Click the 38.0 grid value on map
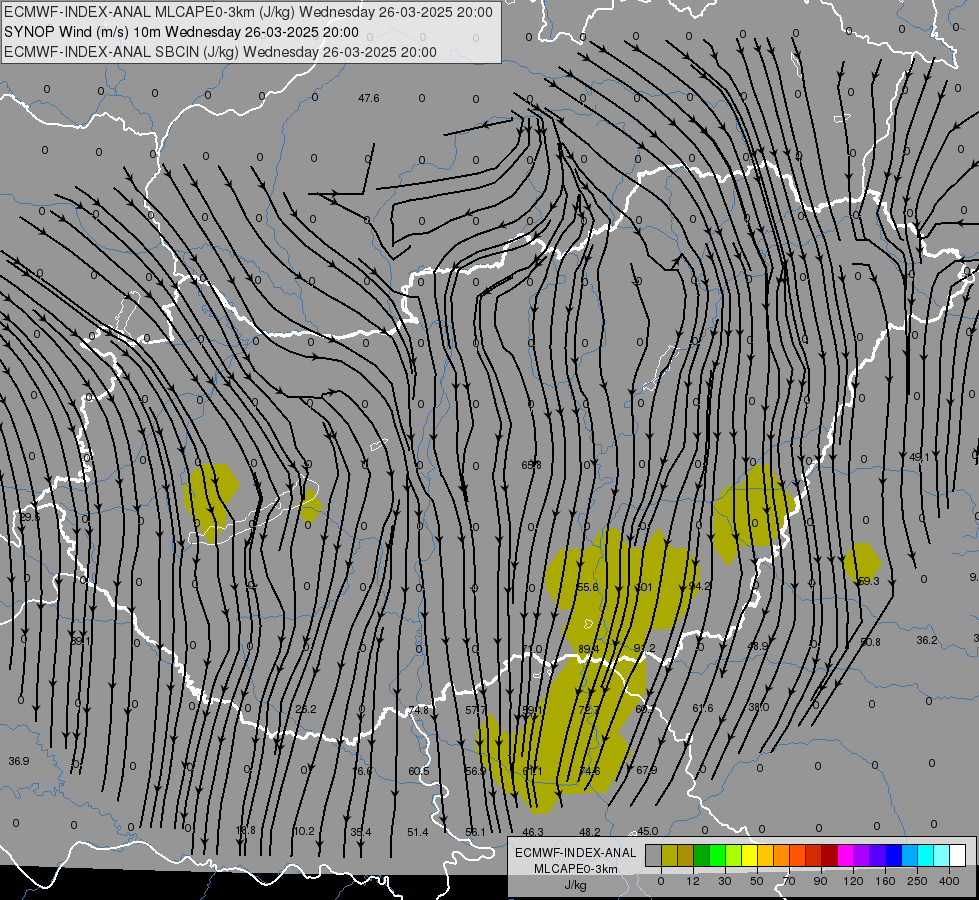 click(x=759, y=707)
